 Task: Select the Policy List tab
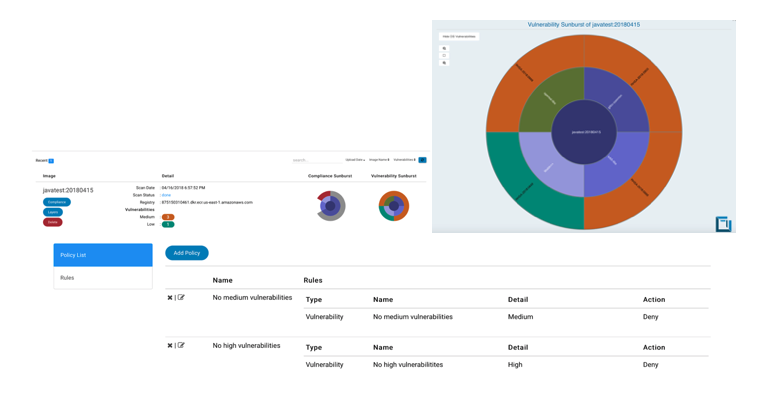103,255
